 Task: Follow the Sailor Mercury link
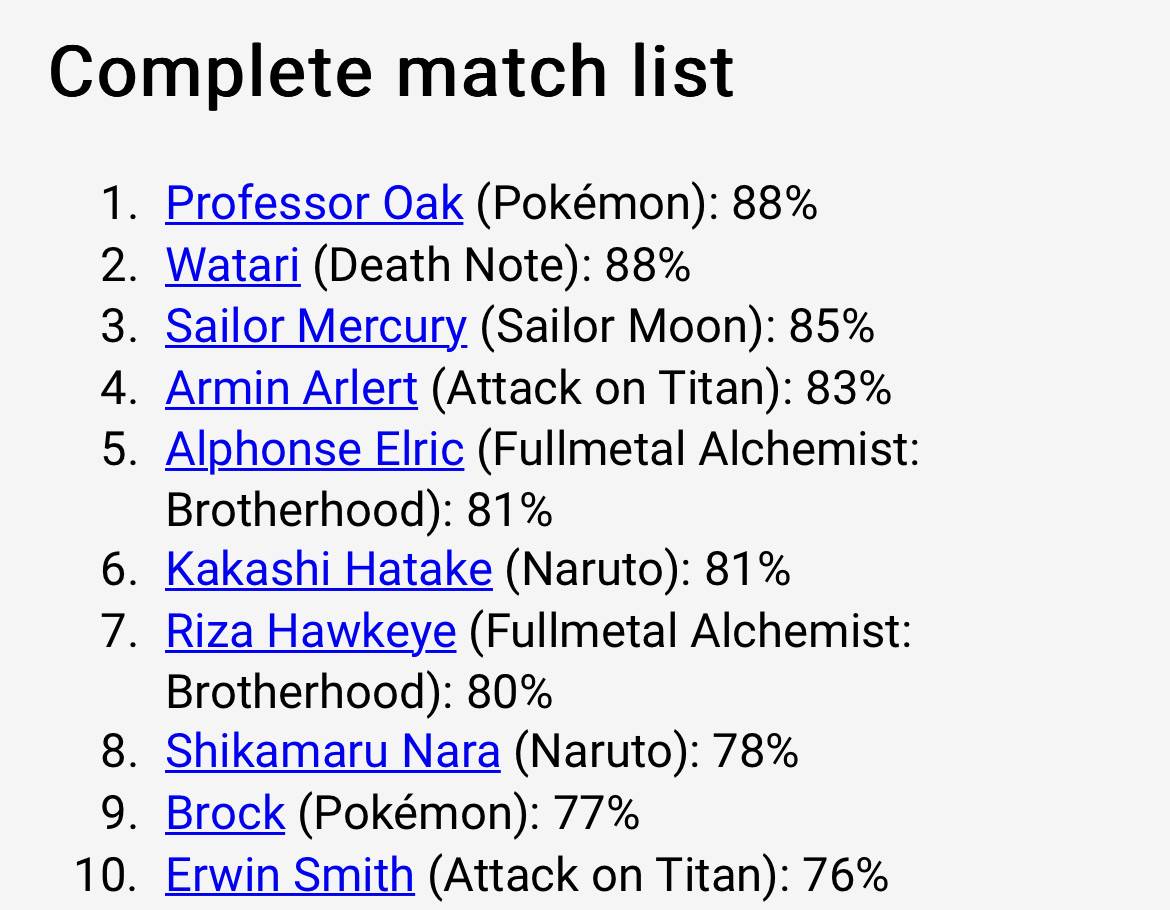[316, 327]
